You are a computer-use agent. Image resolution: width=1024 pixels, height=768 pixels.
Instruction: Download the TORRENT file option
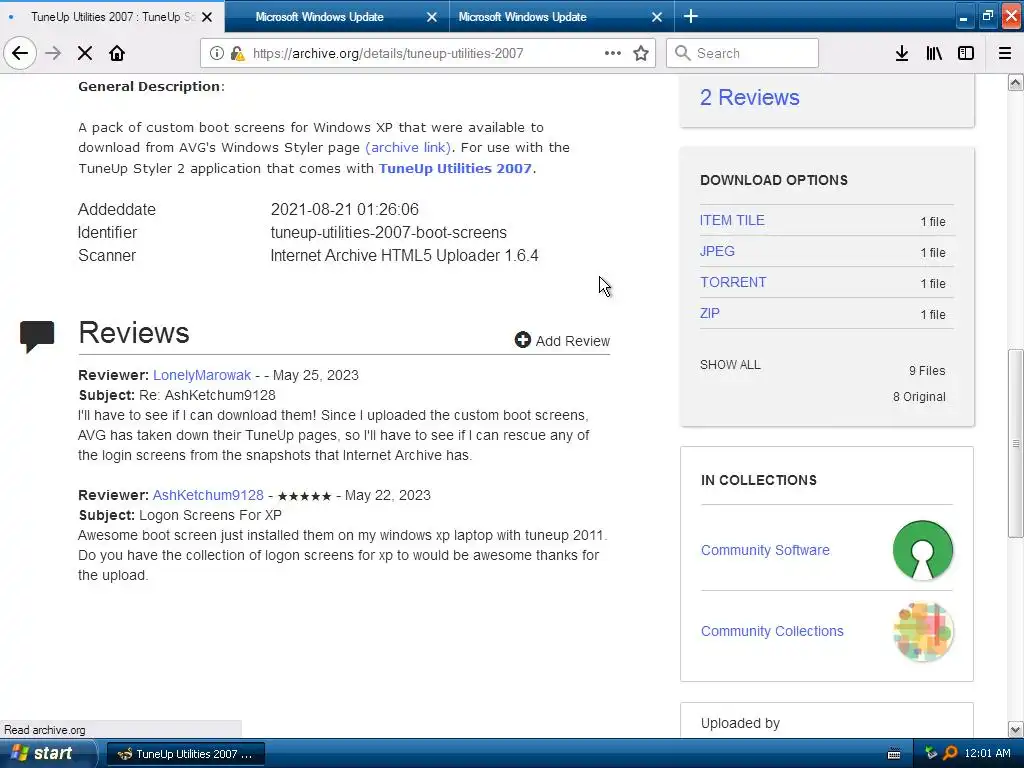(x=733, y=282)
